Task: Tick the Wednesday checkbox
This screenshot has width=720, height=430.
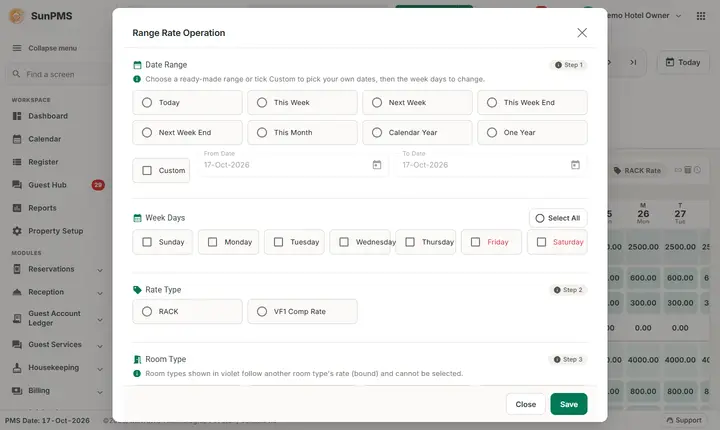Action: (x=344, y=242)
